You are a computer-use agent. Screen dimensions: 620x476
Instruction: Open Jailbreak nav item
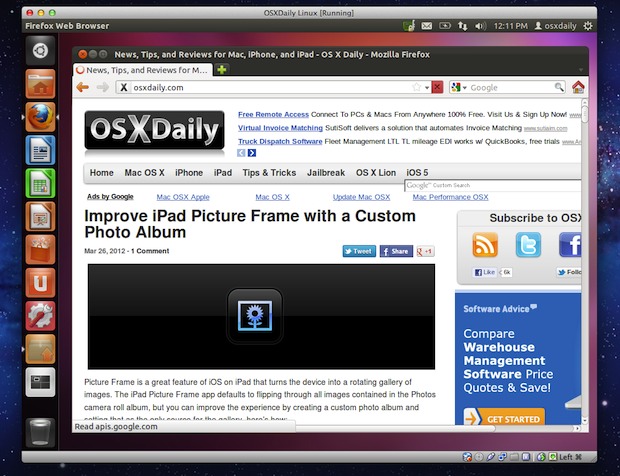326,173
